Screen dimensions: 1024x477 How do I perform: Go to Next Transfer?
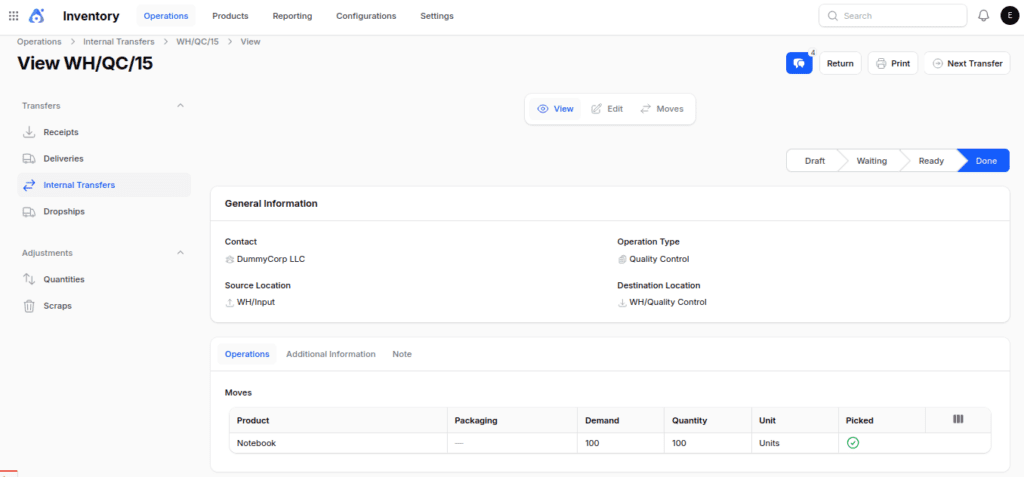tap(967, 63)
